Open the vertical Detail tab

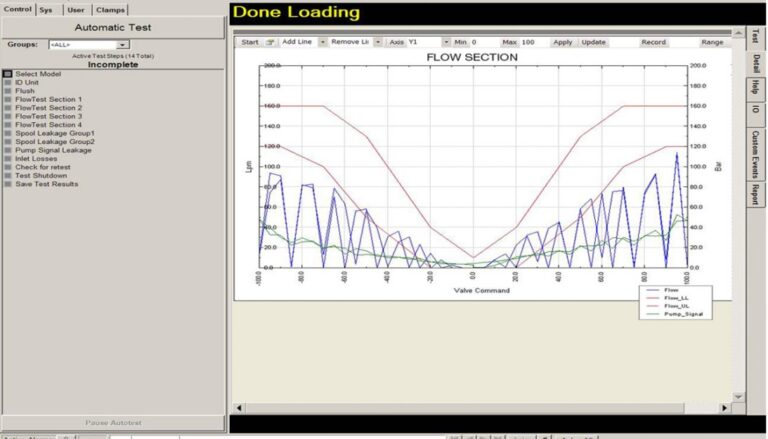click(x=755, y=64)
